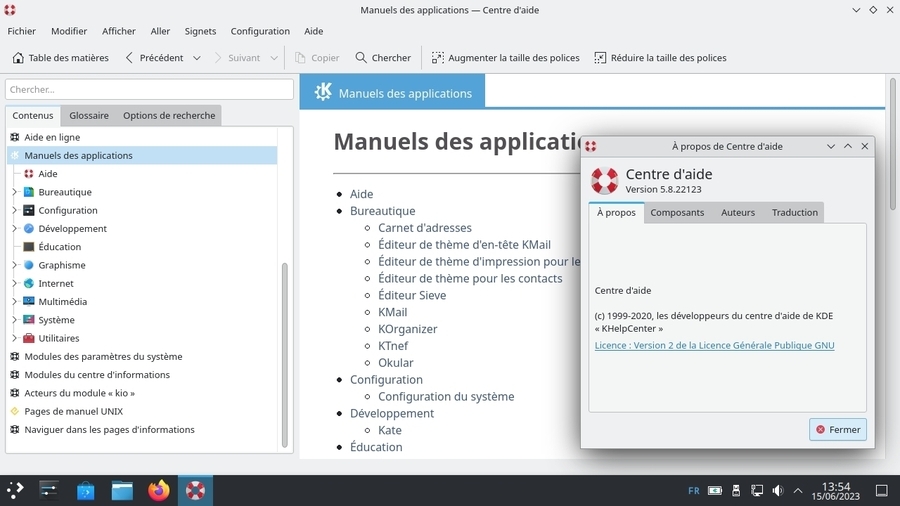
Task: Click the Chercher magnifier icon
Action: [x=360, y=58]
